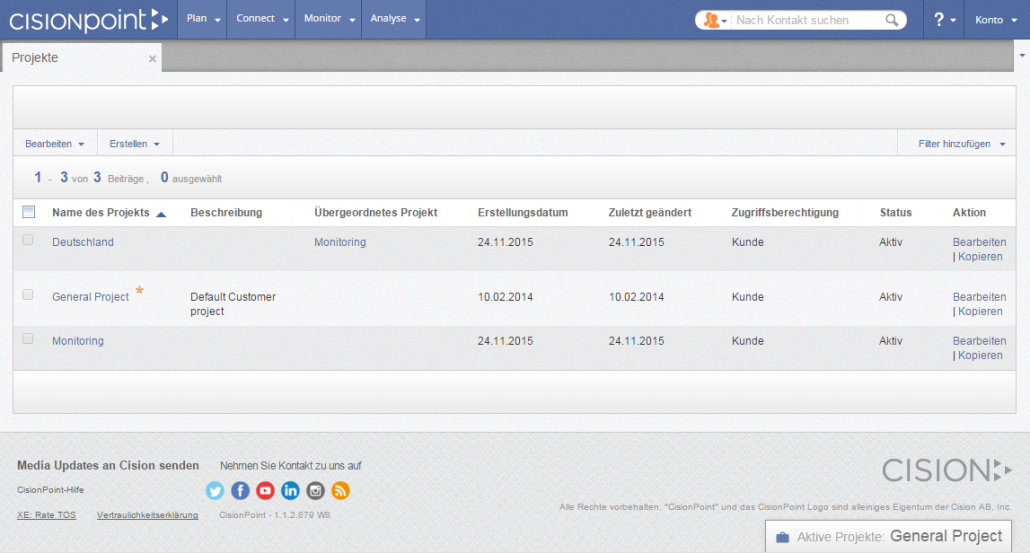Open the LinkedIn social icon
The height and width of the screenshot is (553, 1030).
coord(290,491)
